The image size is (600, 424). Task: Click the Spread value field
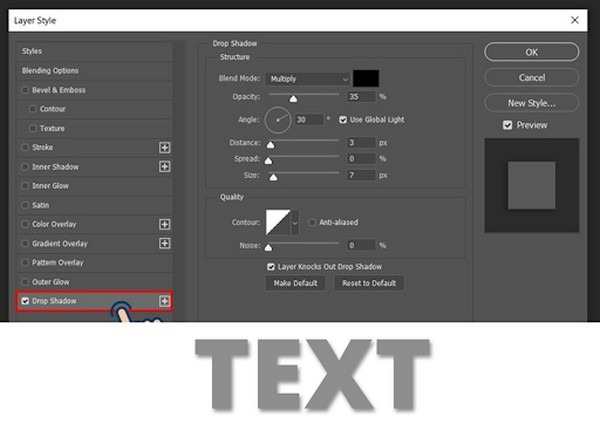[x=361, y=159]
